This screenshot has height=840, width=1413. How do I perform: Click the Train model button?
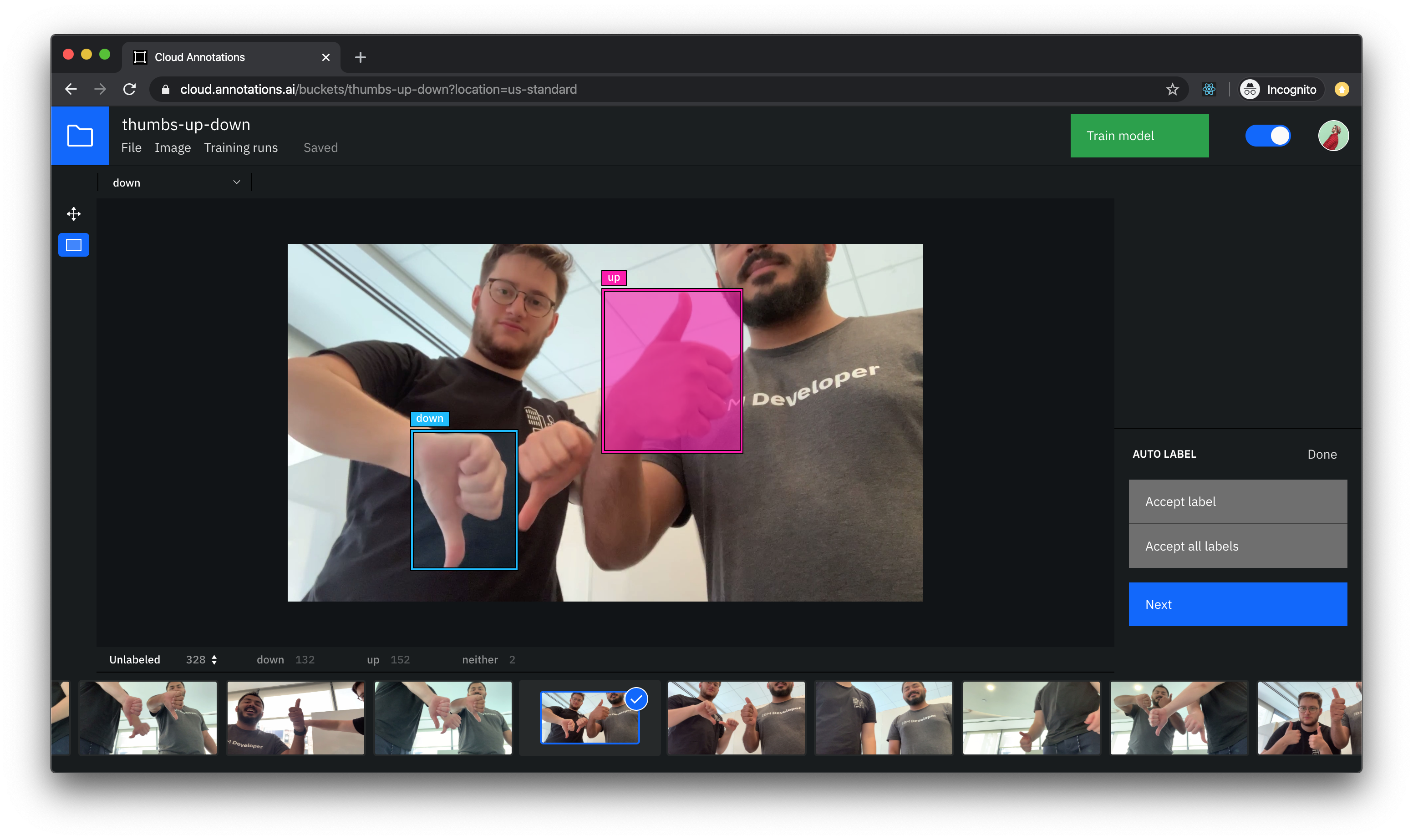[1139, 136]
